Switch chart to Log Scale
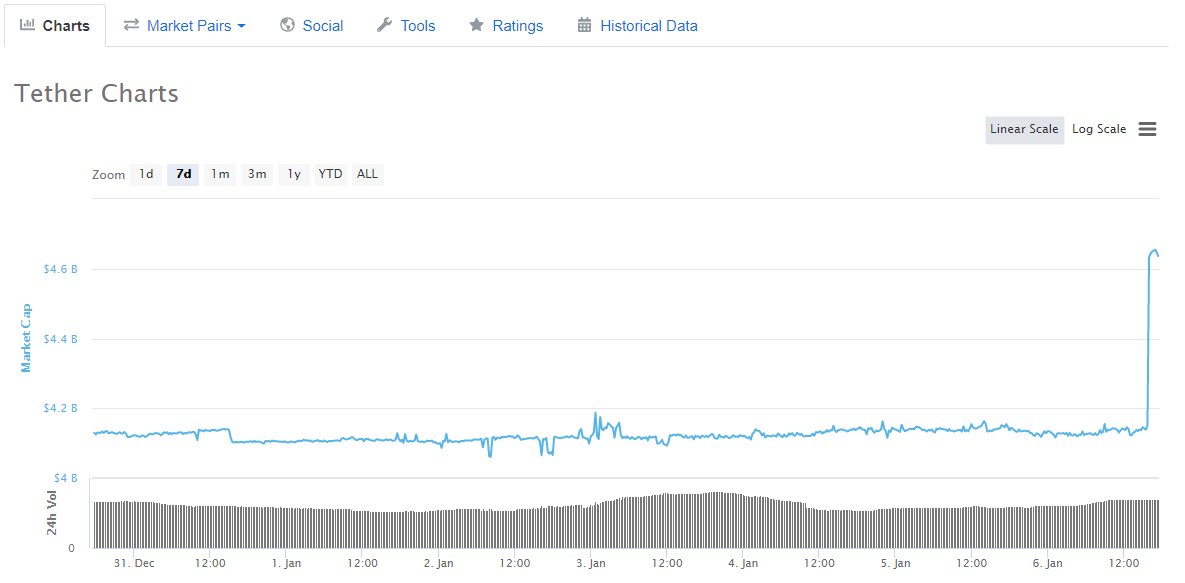The height and width of the screenshot is (583, 1185). click(1098, 129)
